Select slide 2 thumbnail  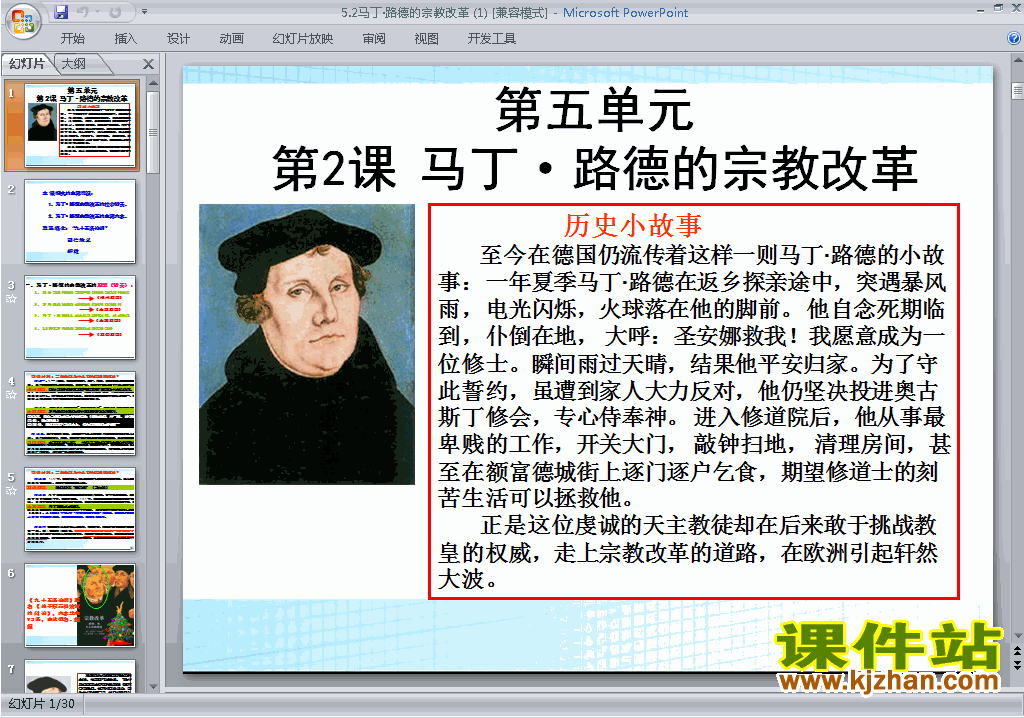tap(80, 221)
